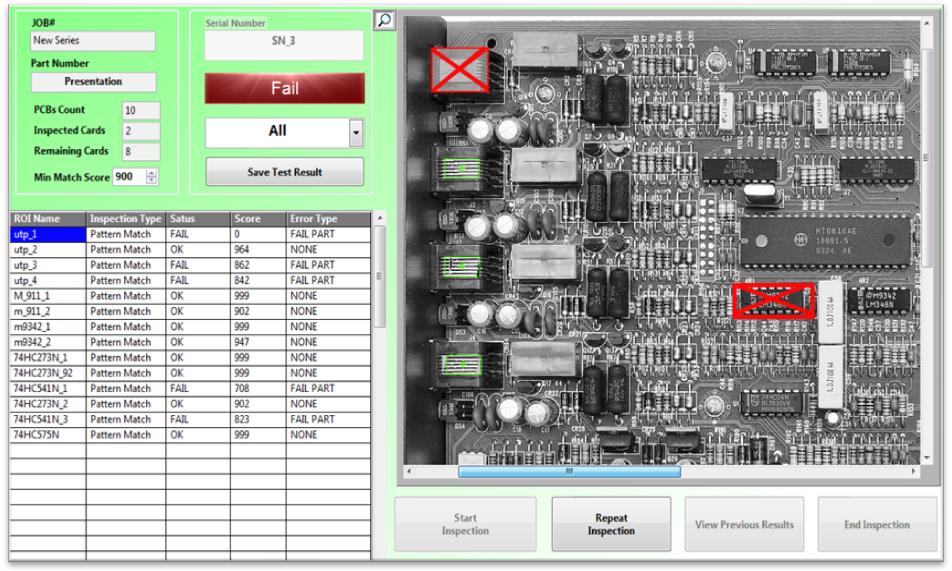Click the red X marker on top-left connector

coord(458,69)
